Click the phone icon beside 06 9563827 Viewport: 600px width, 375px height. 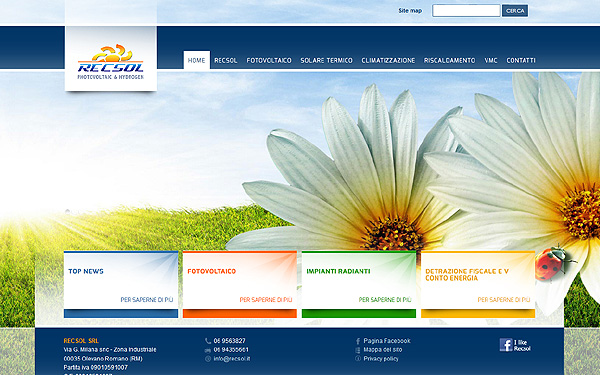click(208, 341)
